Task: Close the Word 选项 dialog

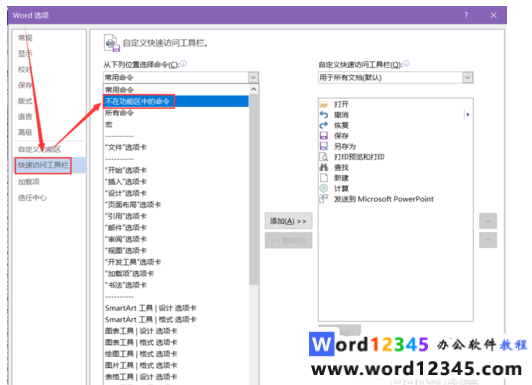Action: (493, 15)
